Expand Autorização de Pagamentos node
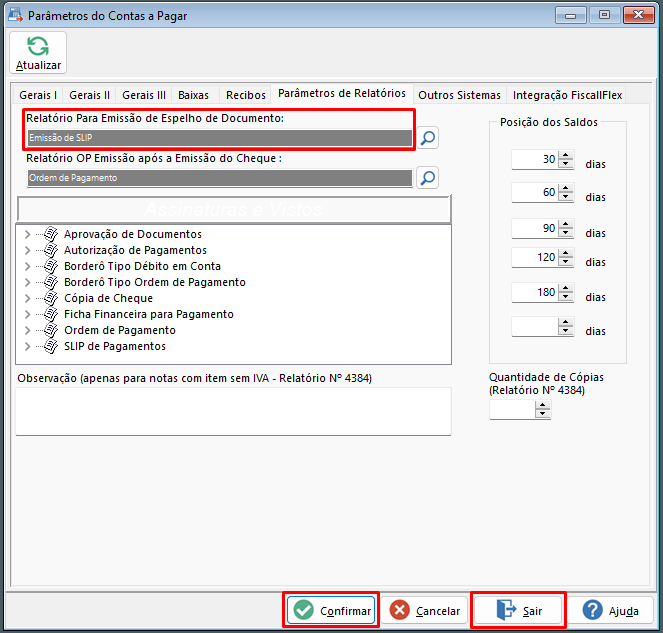The width and height of the screenshot is (663, 633). (27, 250)
